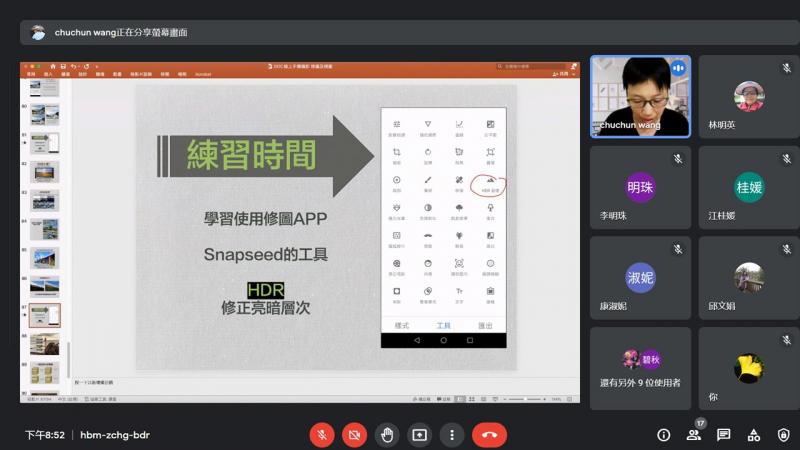
Task: Click the muted mic icon on 邱文娟's tile
Action: 787,249
